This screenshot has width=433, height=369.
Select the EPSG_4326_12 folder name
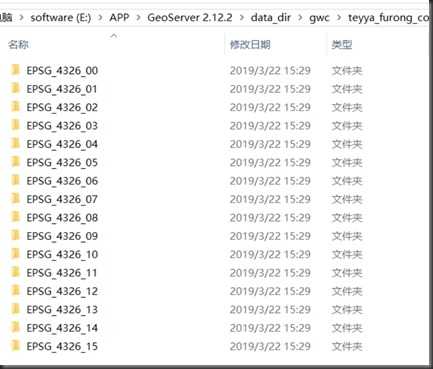[x=62, y=291]
